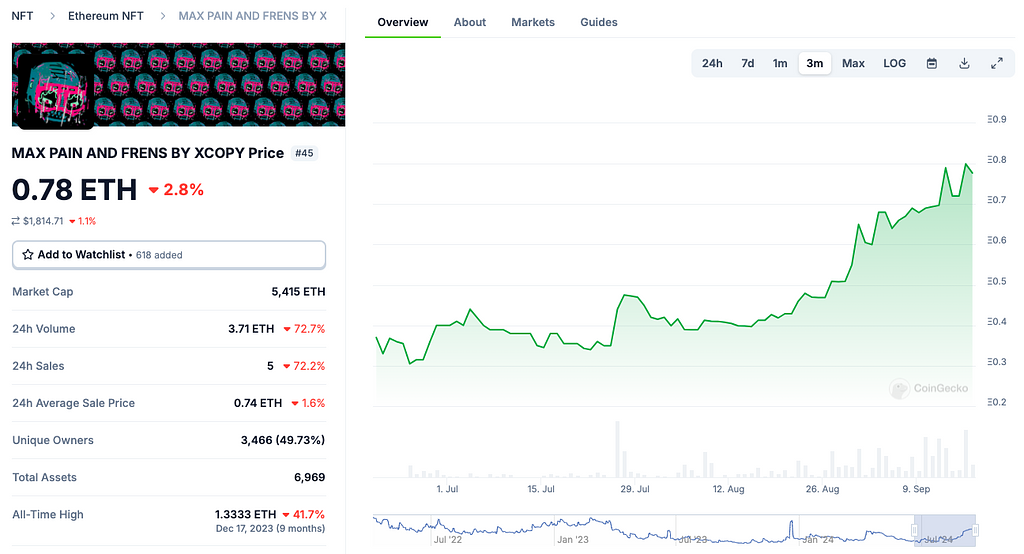Switch to the Markets tab
Viewport: 1024px width, 554px height.
click(x=532, y=22)
